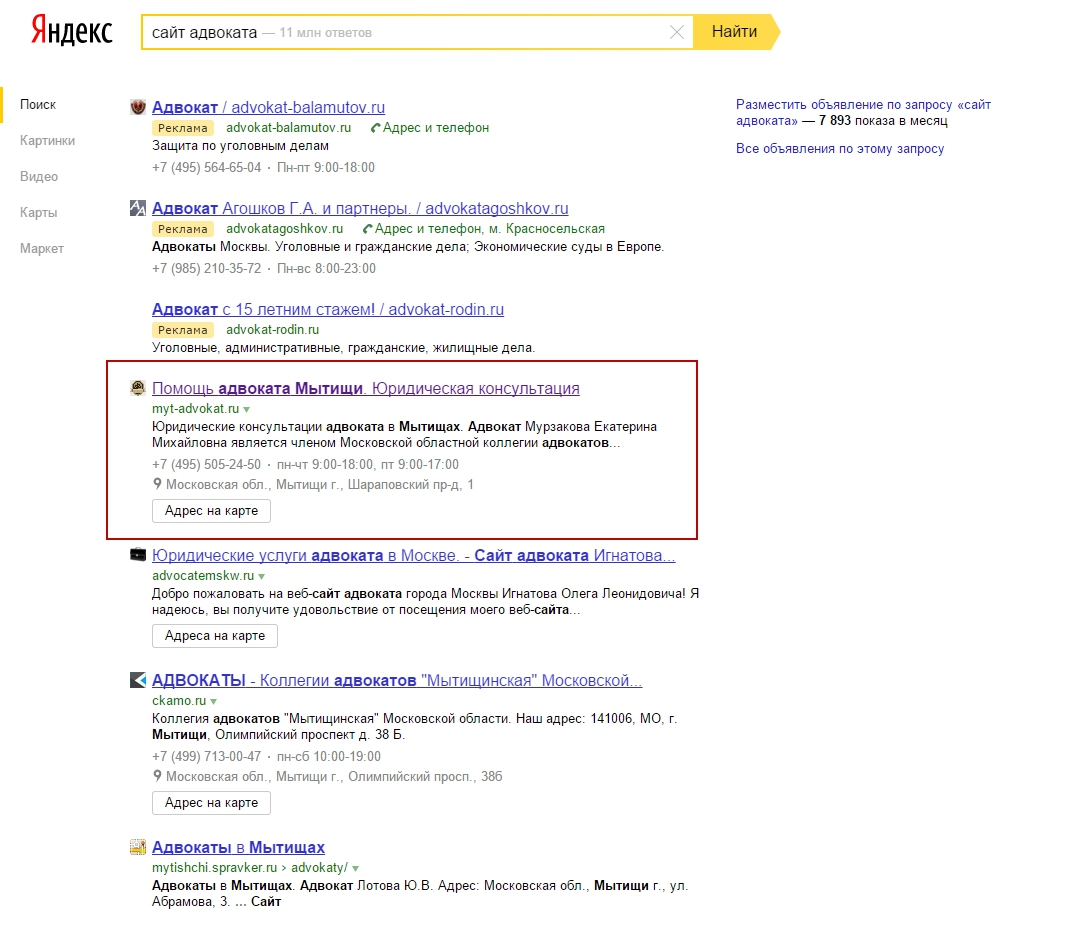Click the Яндекс logo
This screenshot has width=1081, height=933.
[72, 31]
